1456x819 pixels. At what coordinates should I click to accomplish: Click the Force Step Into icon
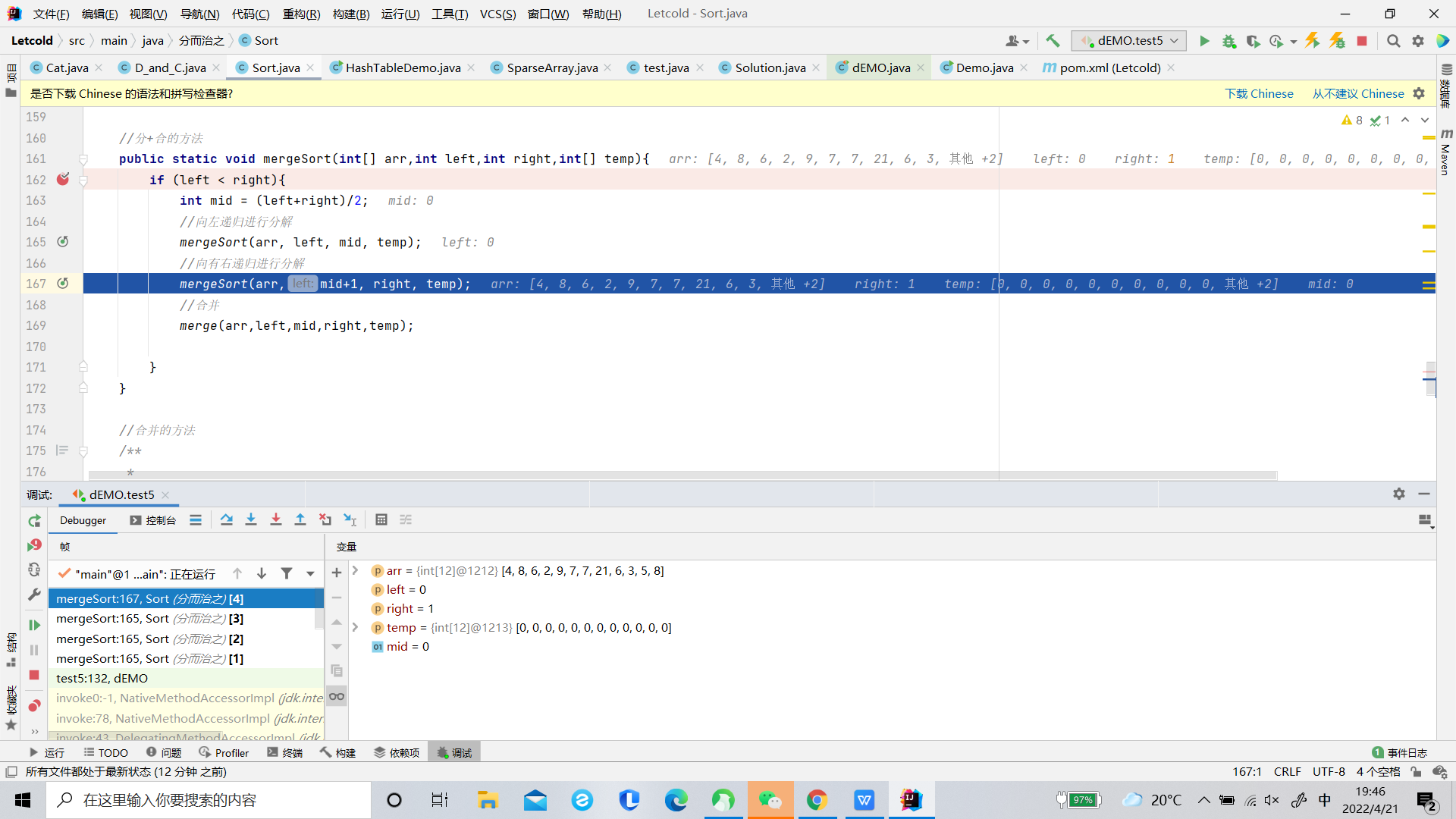(276, 519)
